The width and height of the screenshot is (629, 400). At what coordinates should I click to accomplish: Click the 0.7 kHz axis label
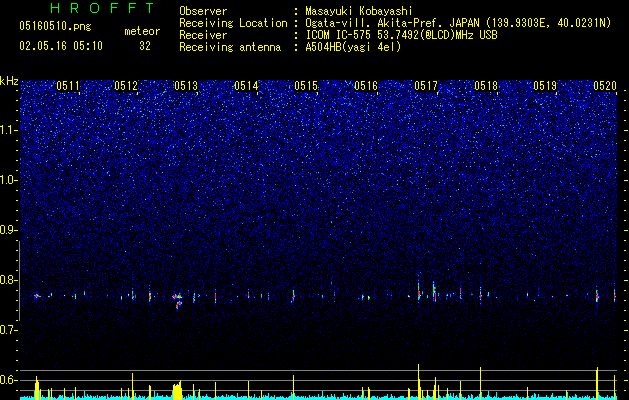tap(8, 330)
